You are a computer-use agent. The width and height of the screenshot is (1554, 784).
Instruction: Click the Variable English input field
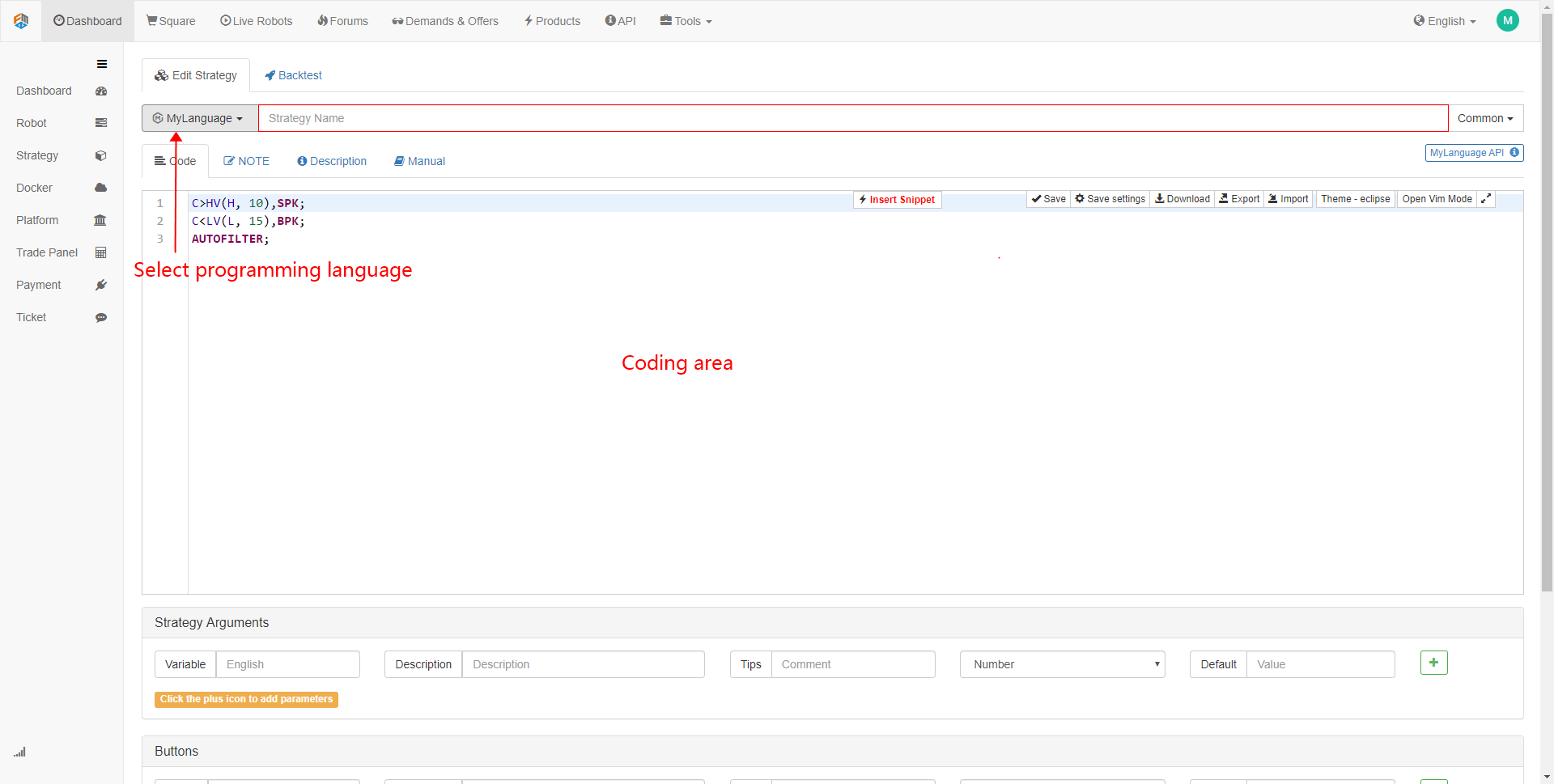[287, 664]
